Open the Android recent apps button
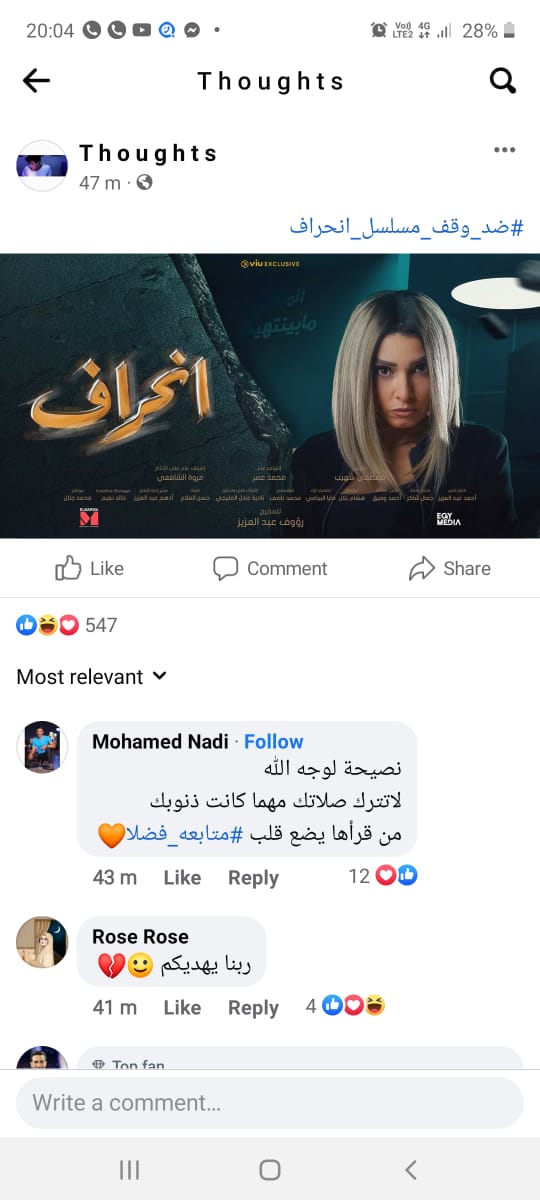The height and width of the screenshot is (1200, 540). pyautogui.click(x=129, y=1169)
